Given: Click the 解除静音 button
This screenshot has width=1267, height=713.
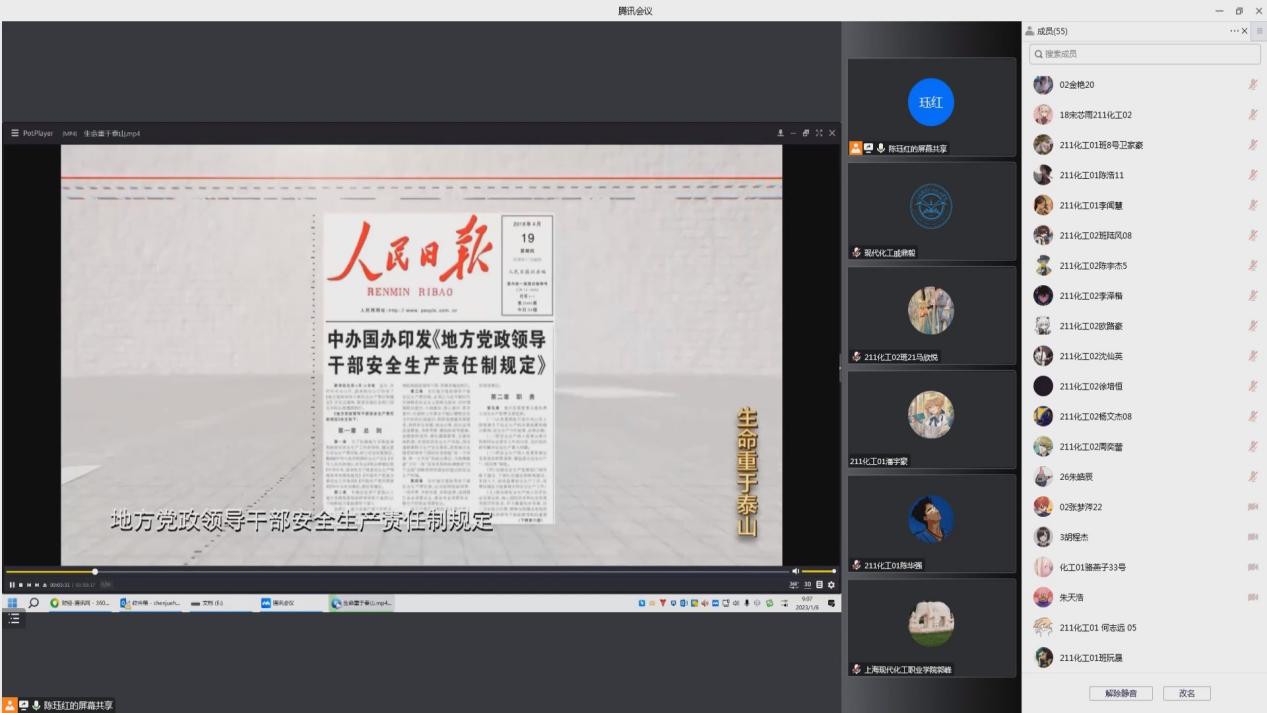Looking at the screenshot, I should [1120, 693].
